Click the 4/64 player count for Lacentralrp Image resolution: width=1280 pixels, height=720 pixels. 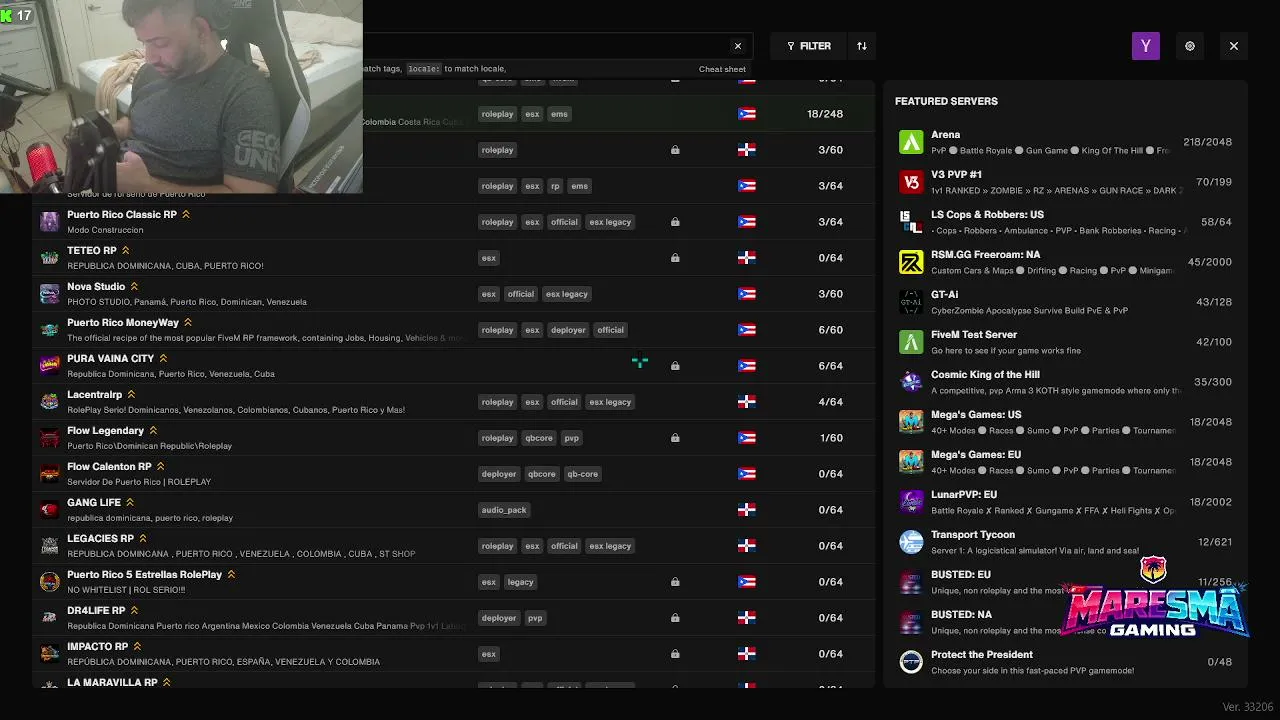pos(830,402)
